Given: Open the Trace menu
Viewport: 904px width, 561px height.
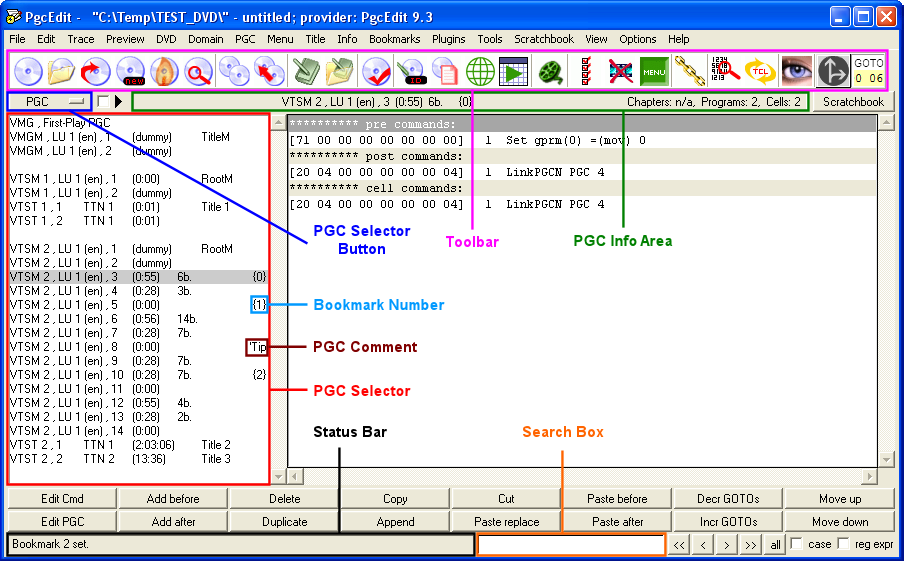Looking at the screenshot, I should pos(81,39).
